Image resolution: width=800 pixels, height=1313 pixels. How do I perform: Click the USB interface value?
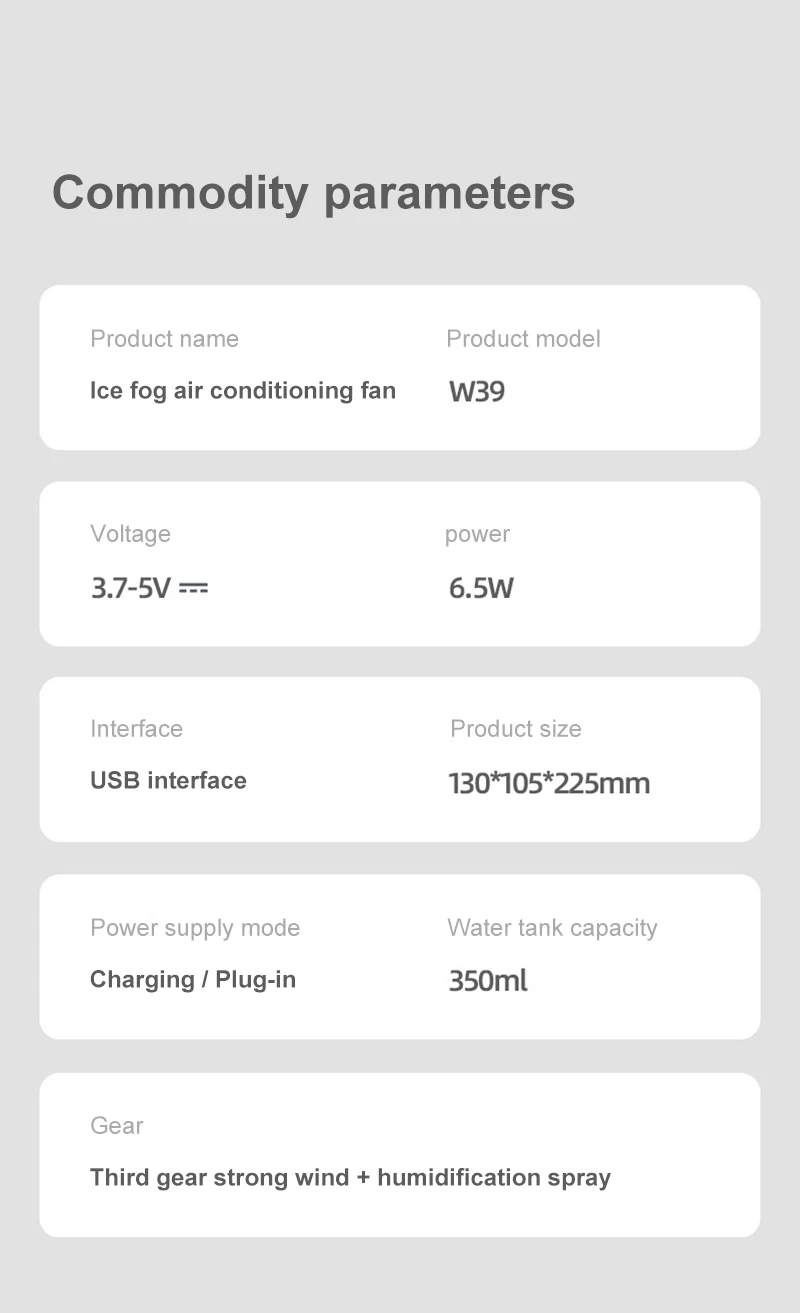pyautogui.click(x=168, y=780)
